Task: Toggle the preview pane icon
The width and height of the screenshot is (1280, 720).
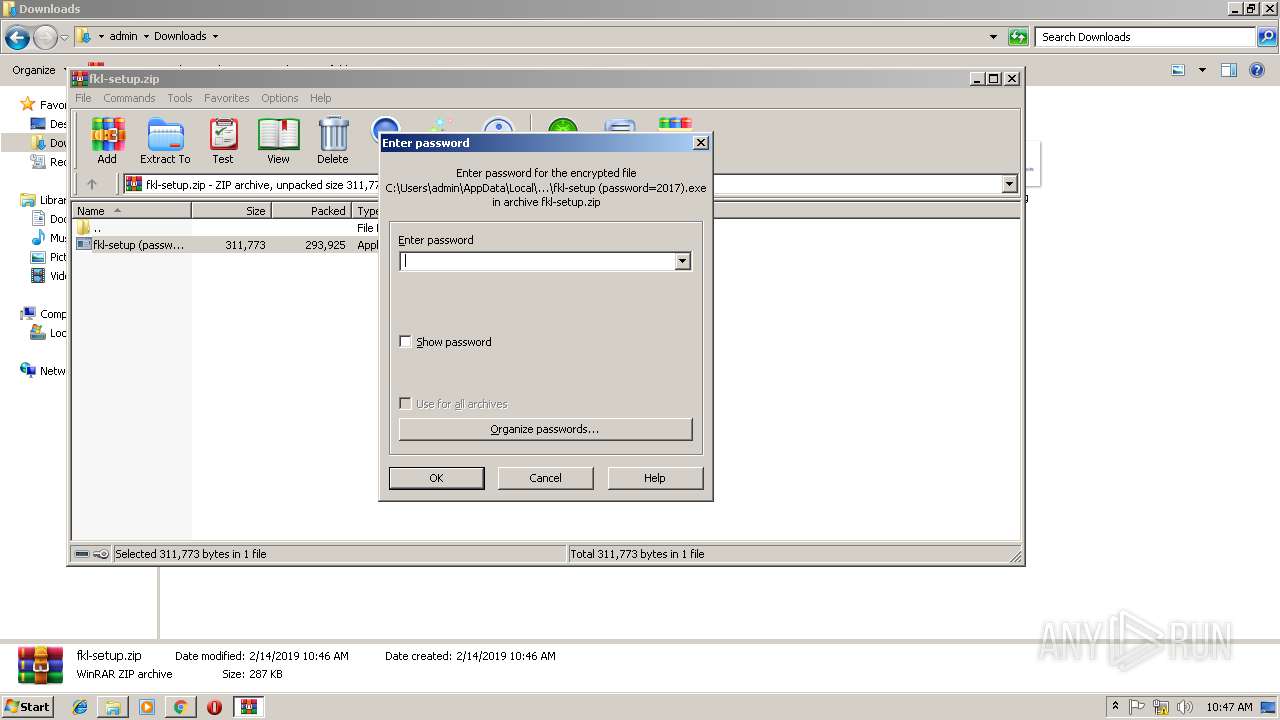Action: tap(1229, 70)
